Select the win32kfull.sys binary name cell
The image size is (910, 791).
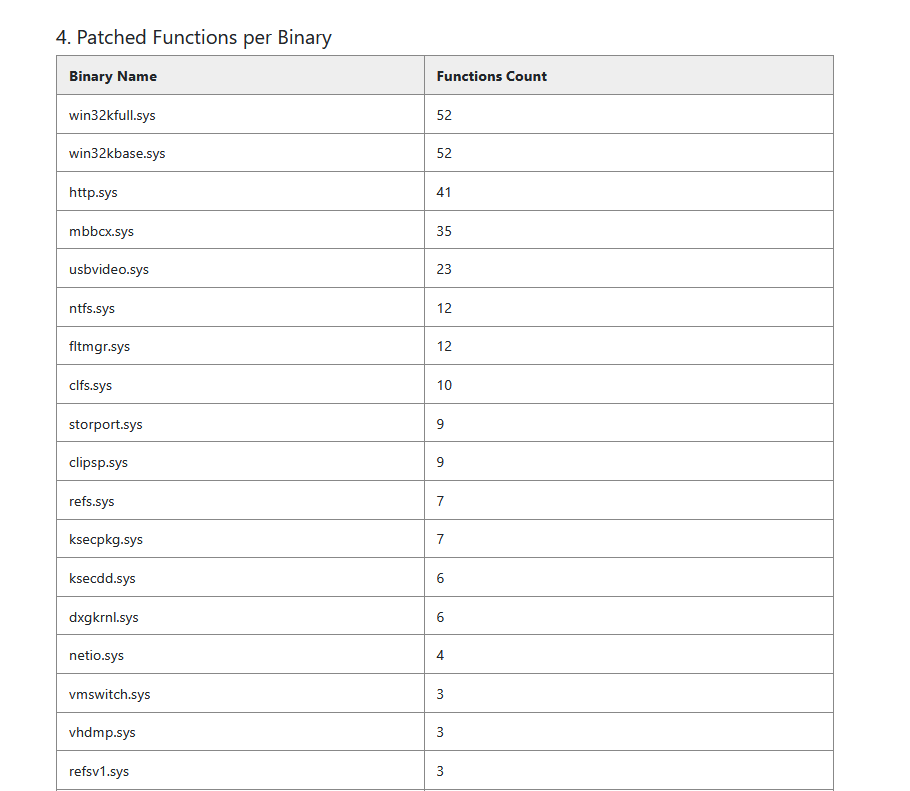coord(112,115)
